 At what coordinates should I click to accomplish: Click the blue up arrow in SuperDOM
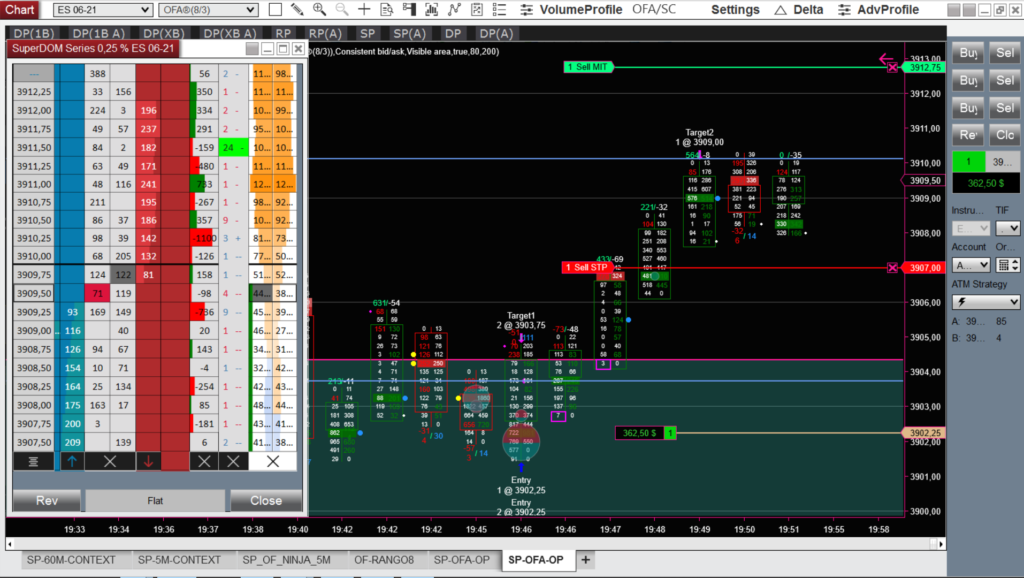[x=72, y=461]
